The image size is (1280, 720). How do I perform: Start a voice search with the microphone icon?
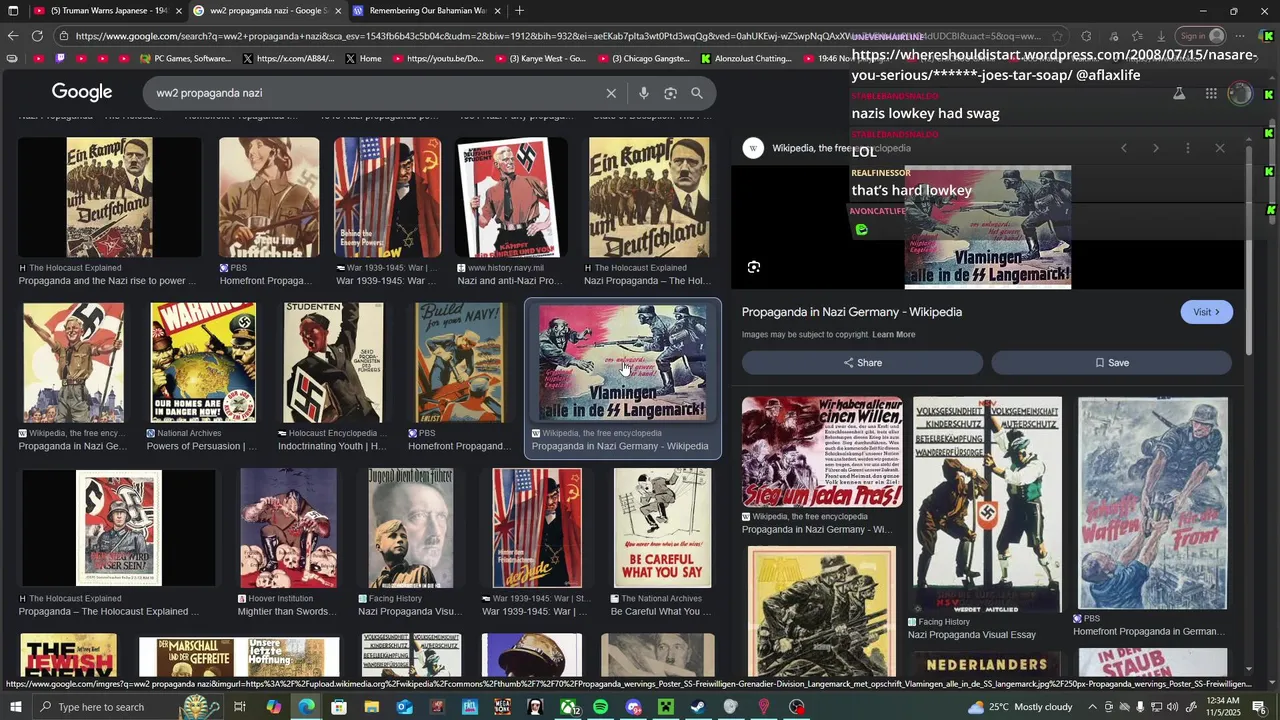tap(643, 93)
